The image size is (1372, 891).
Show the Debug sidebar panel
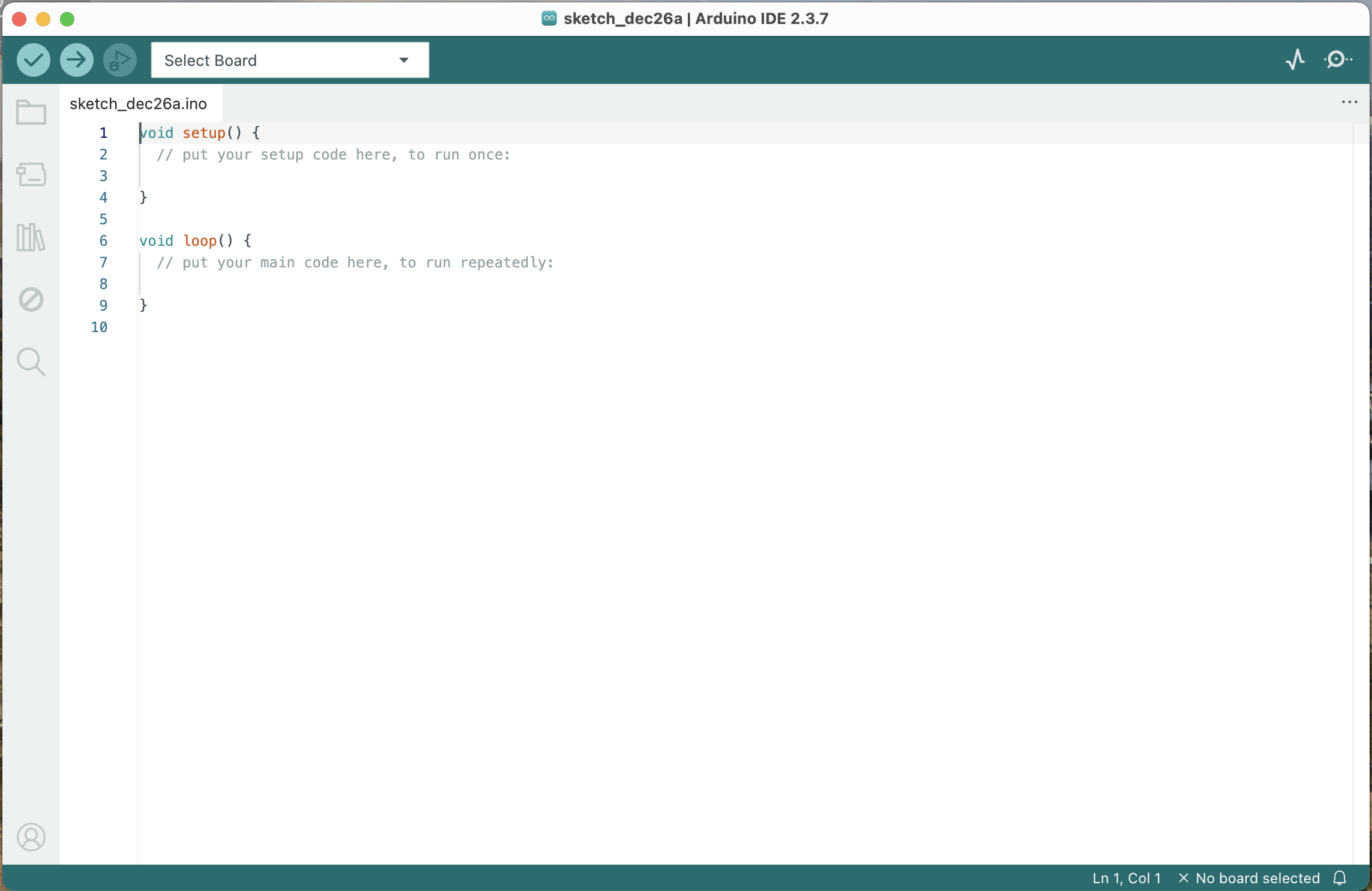[31, 299]
